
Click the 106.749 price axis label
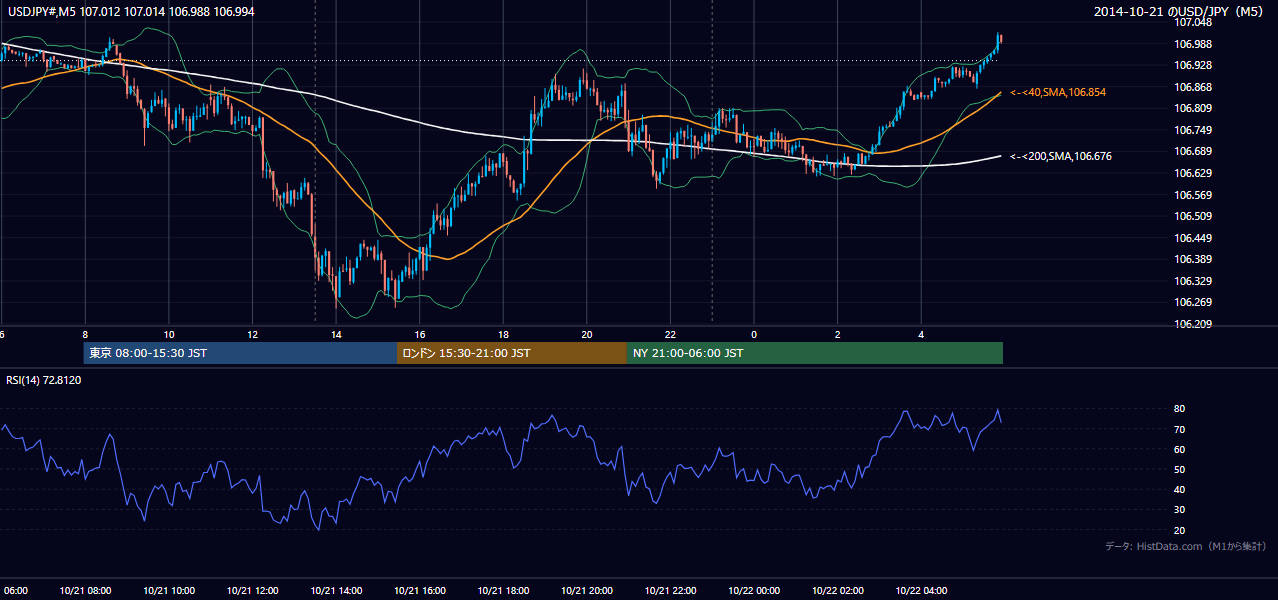pos(1195,130)
